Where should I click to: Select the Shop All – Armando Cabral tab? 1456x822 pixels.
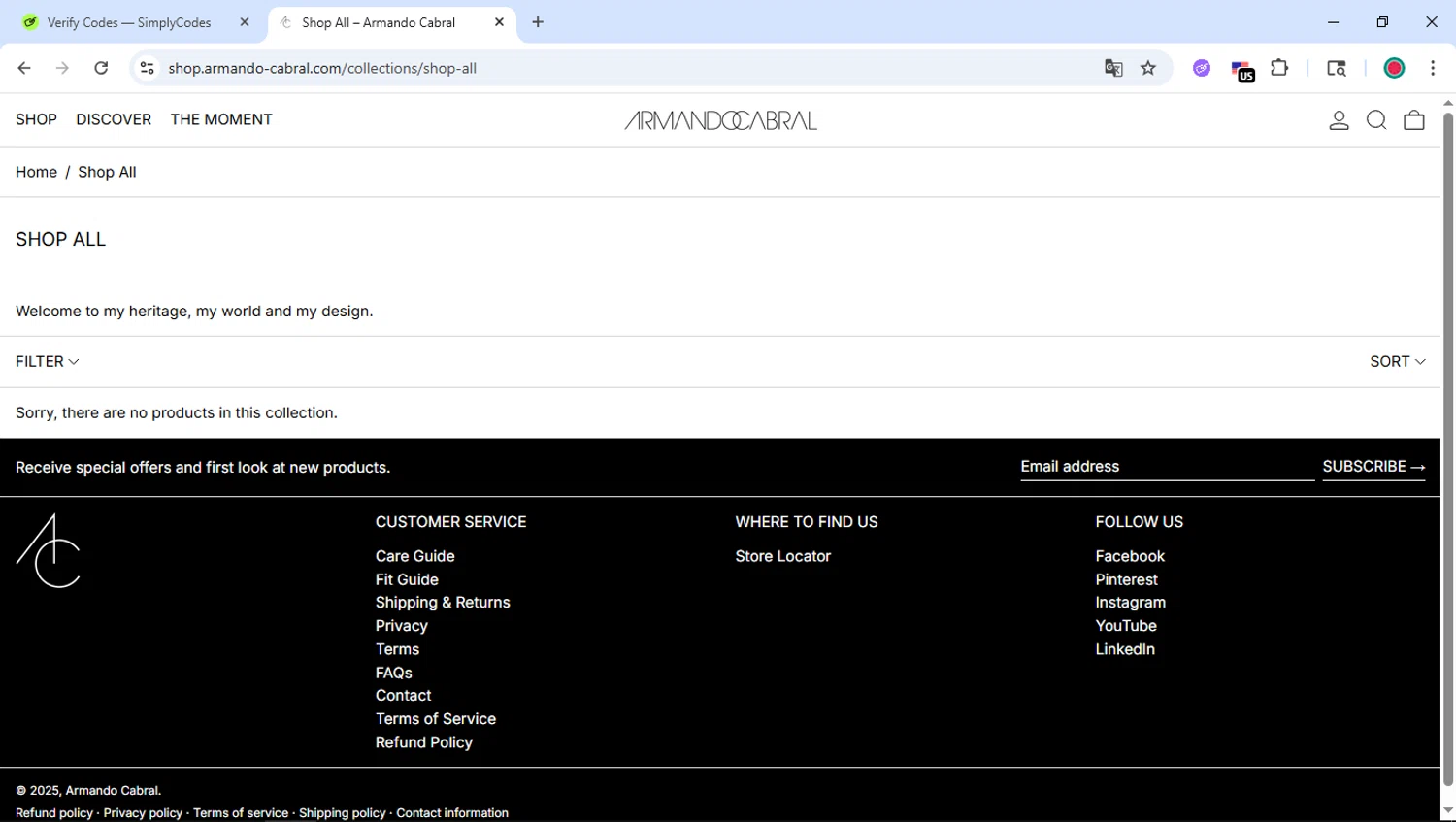(379, 22)
